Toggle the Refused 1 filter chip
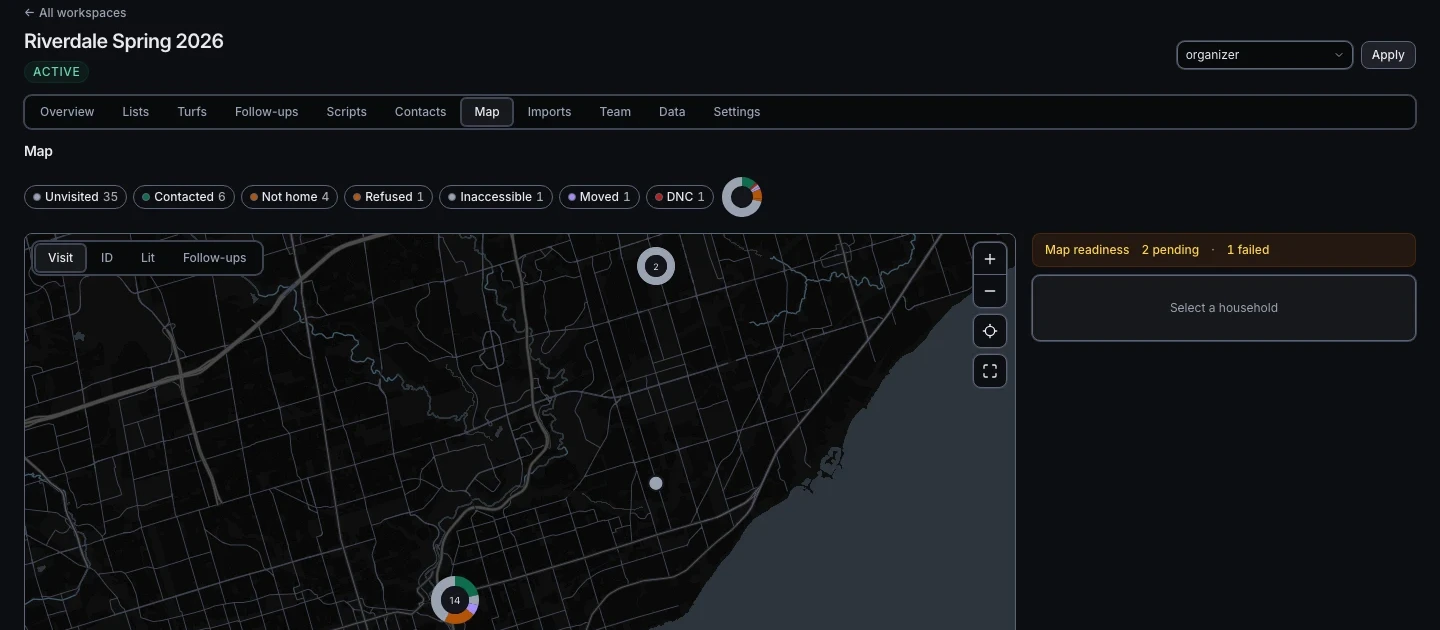The height and width of the screenshot is (630, 1440). coord(389,197)
